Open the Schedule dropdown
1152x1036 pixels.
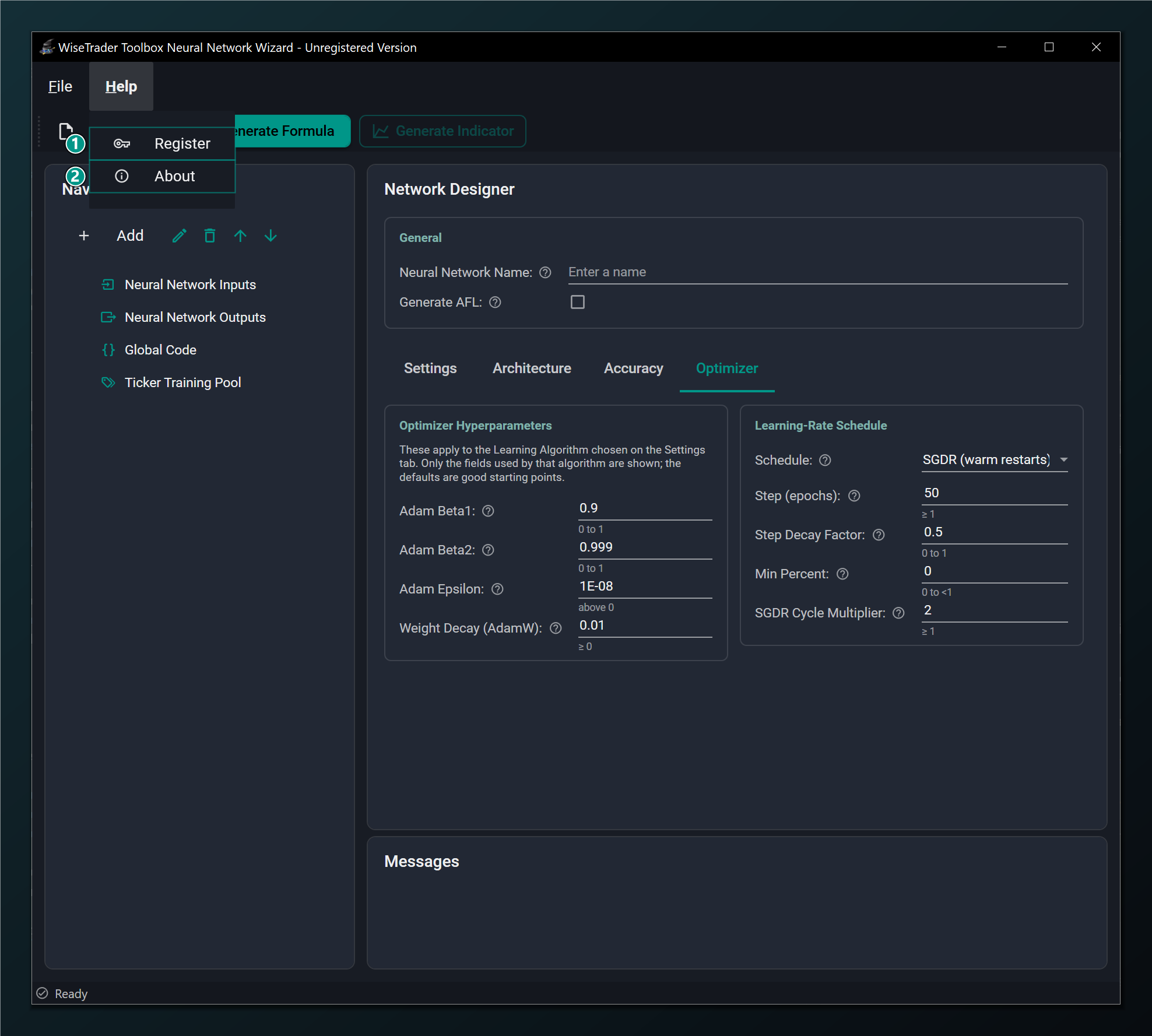tap(995, 460)
